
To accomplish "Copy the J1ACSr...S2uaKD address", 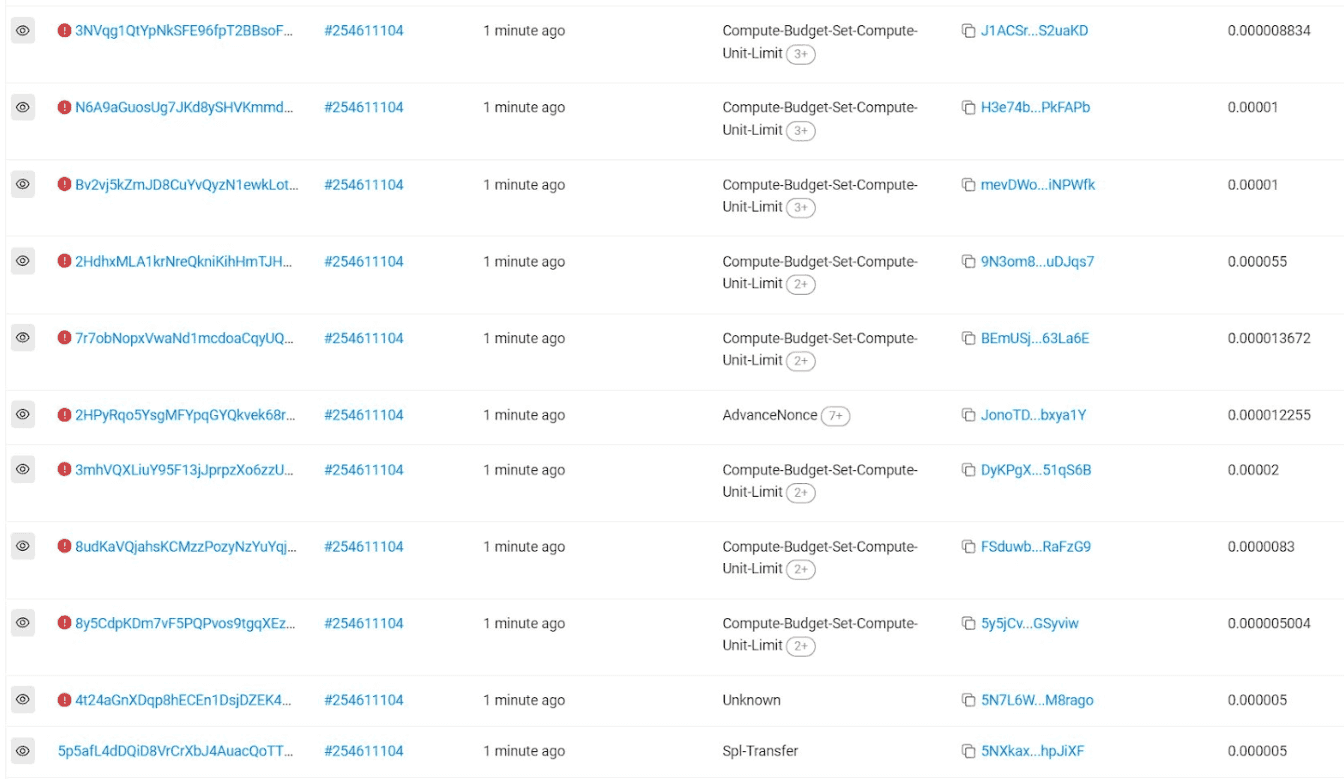I will click(x=968, y=31).
